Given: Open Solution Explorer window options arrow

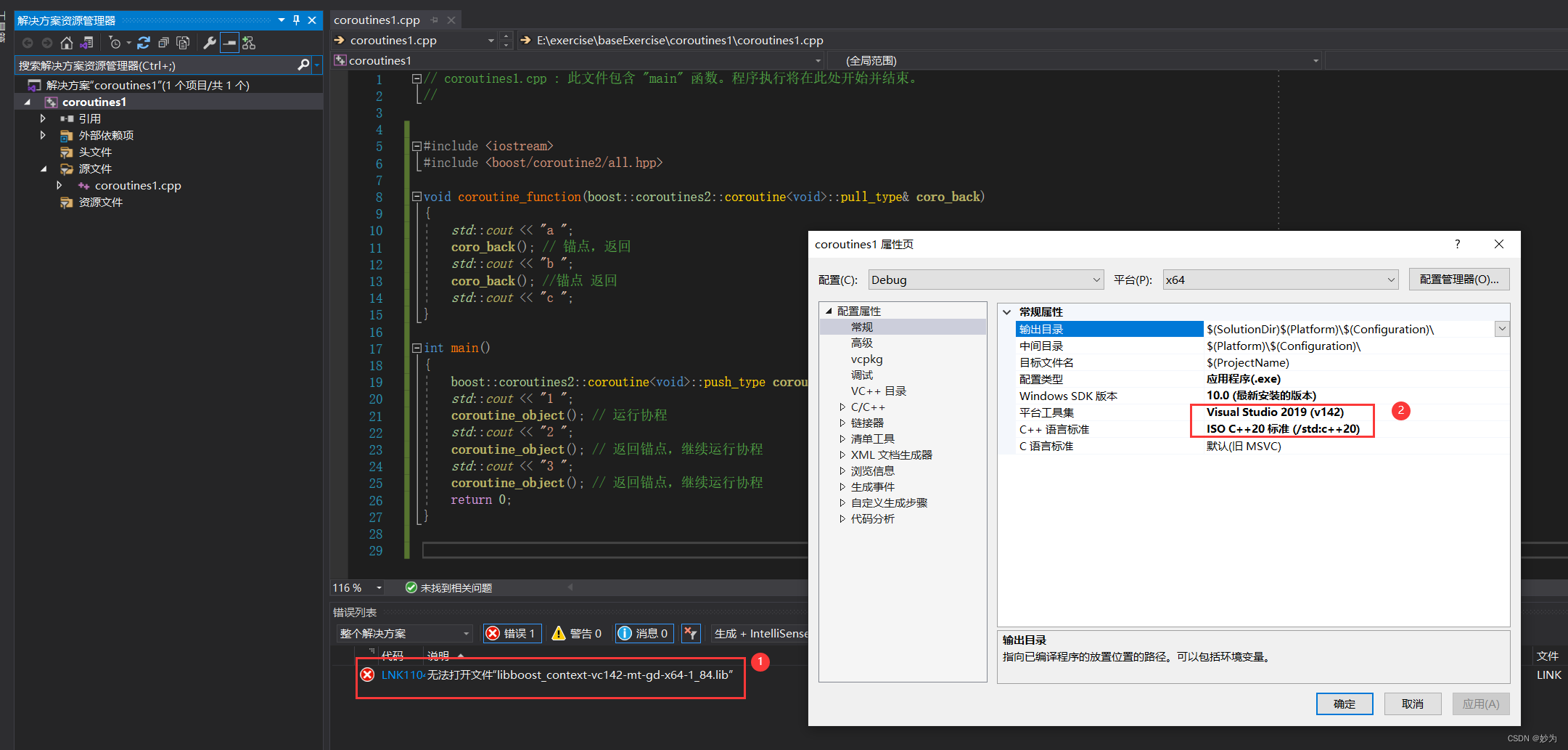Looking at the screenshot, I should (x=282, y=20).
